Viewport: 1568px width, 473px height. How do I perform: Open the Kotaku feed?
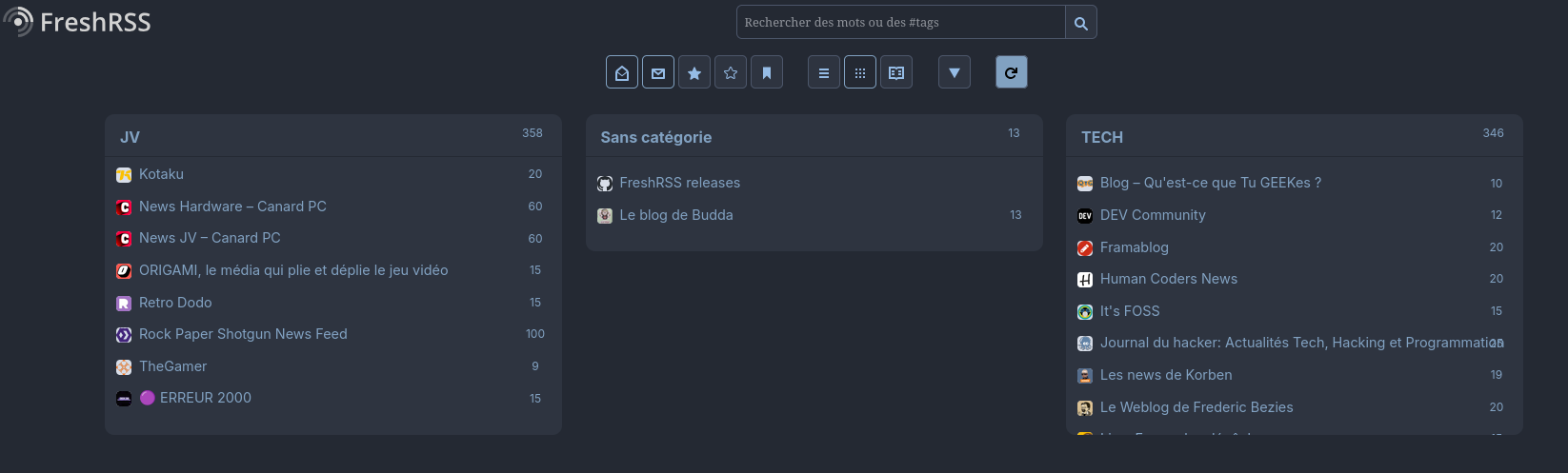tap(162, 174)
